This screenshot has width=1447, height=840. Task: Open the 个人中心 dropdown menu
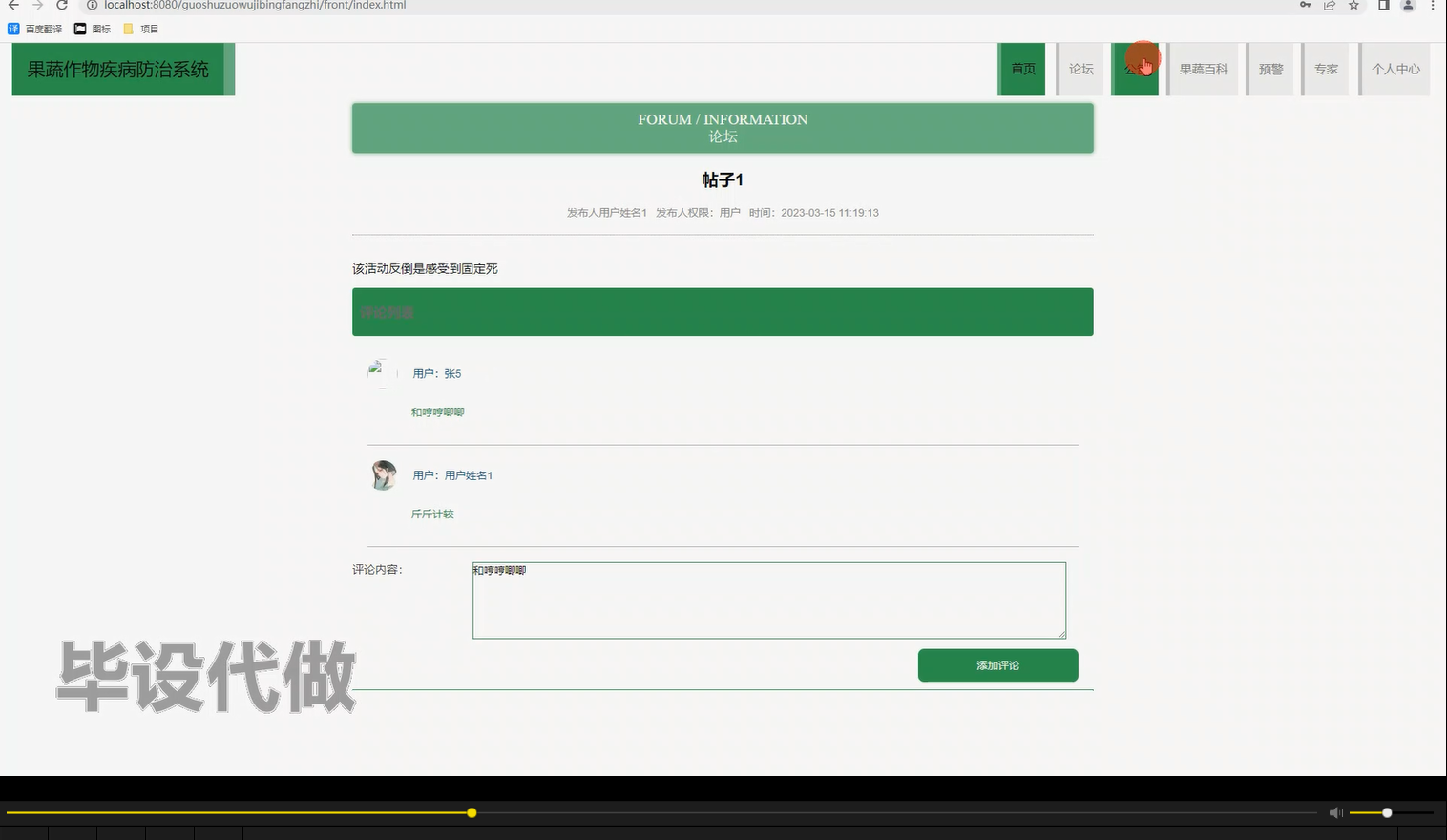tap(1395, 69)
